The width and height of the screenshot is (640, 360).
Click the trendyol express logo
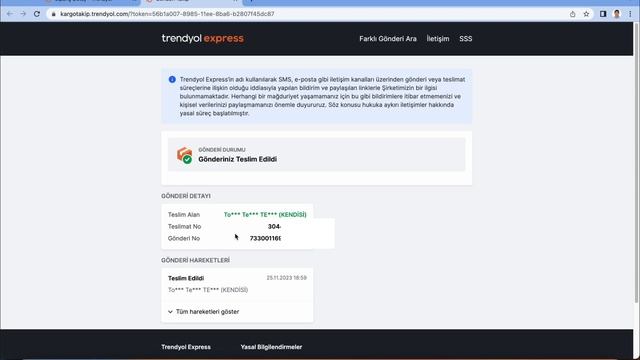pyautogui.click(x=202, y=38)
